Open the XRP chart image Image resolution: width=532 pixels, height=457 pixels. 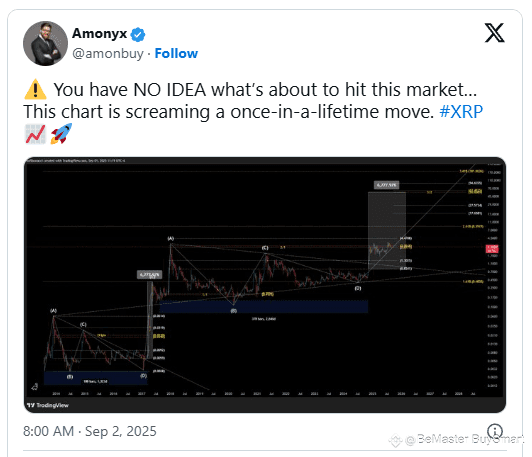point(265,285)
